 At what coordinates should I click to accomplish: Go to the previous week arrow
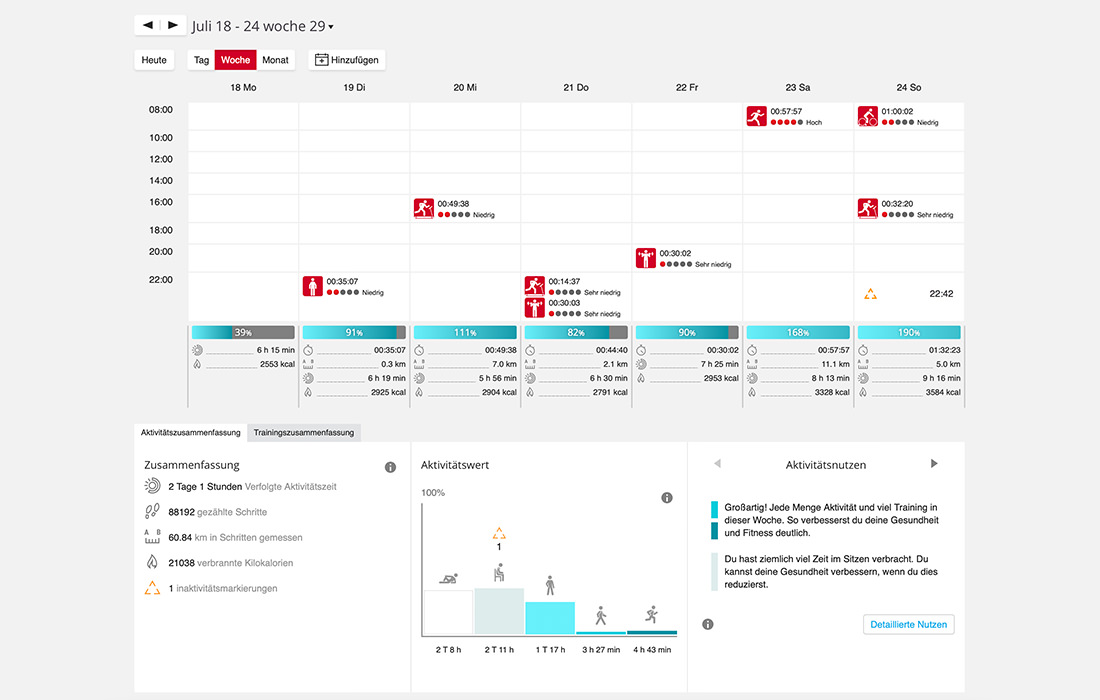click(147, 25)
